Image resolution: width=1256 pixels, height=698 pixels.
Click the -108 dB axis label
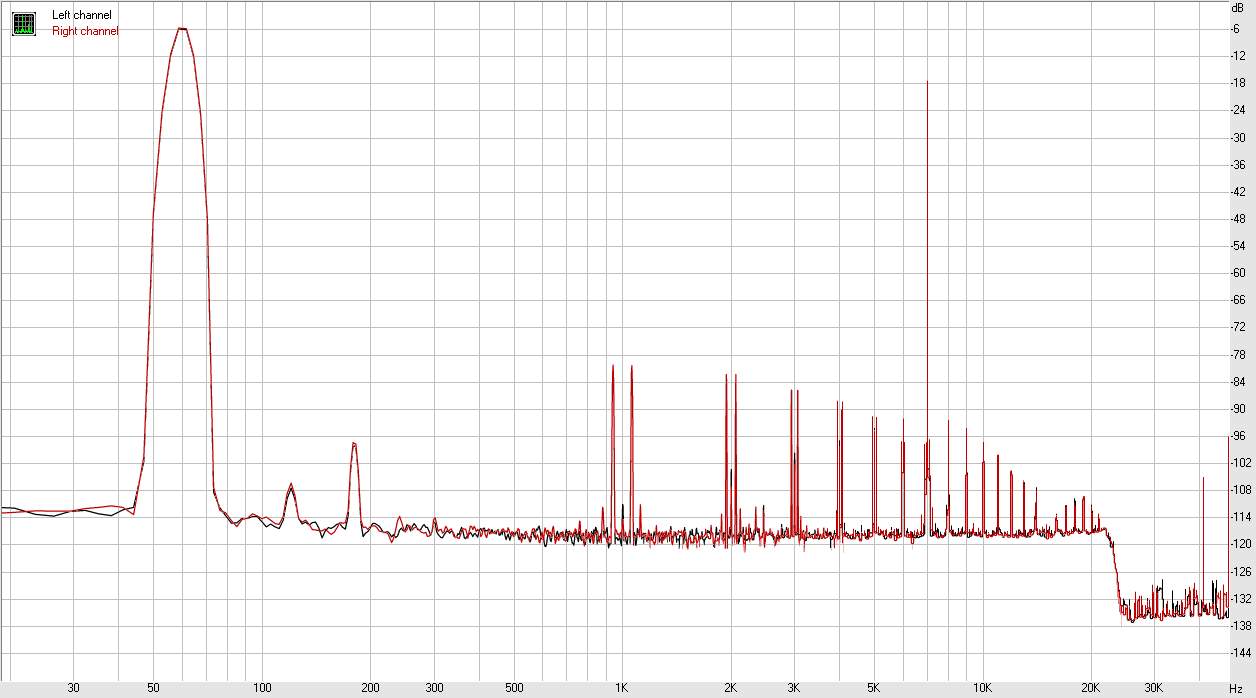click(1241, 490)
